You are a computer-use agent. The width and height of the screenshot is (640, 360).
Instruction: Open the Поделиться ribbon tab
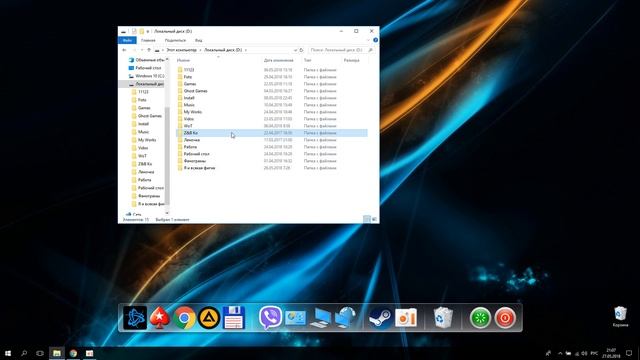tap(175, 40)
